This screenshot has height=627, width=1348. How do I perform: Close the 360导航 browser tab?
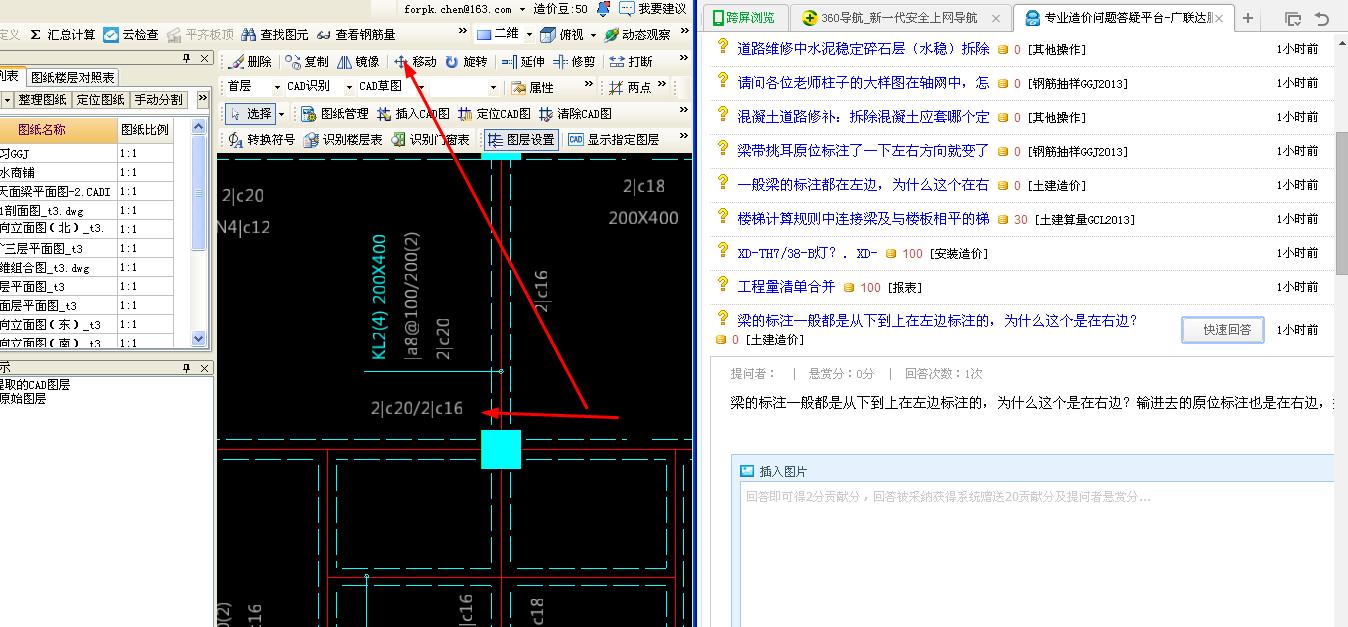click(x=997, y=18)
